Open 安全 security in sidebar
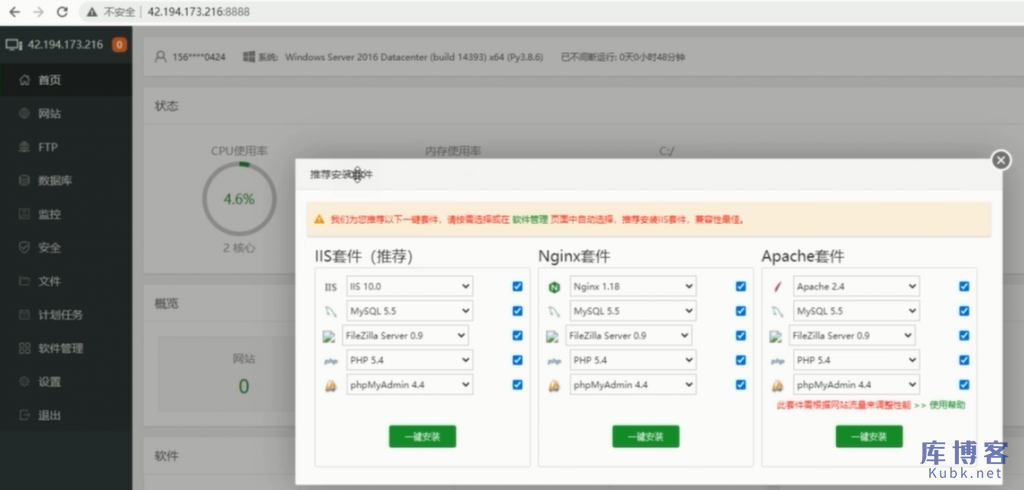Image resolution: width=1024 pixels, height=490 pixels. point(66,248)
